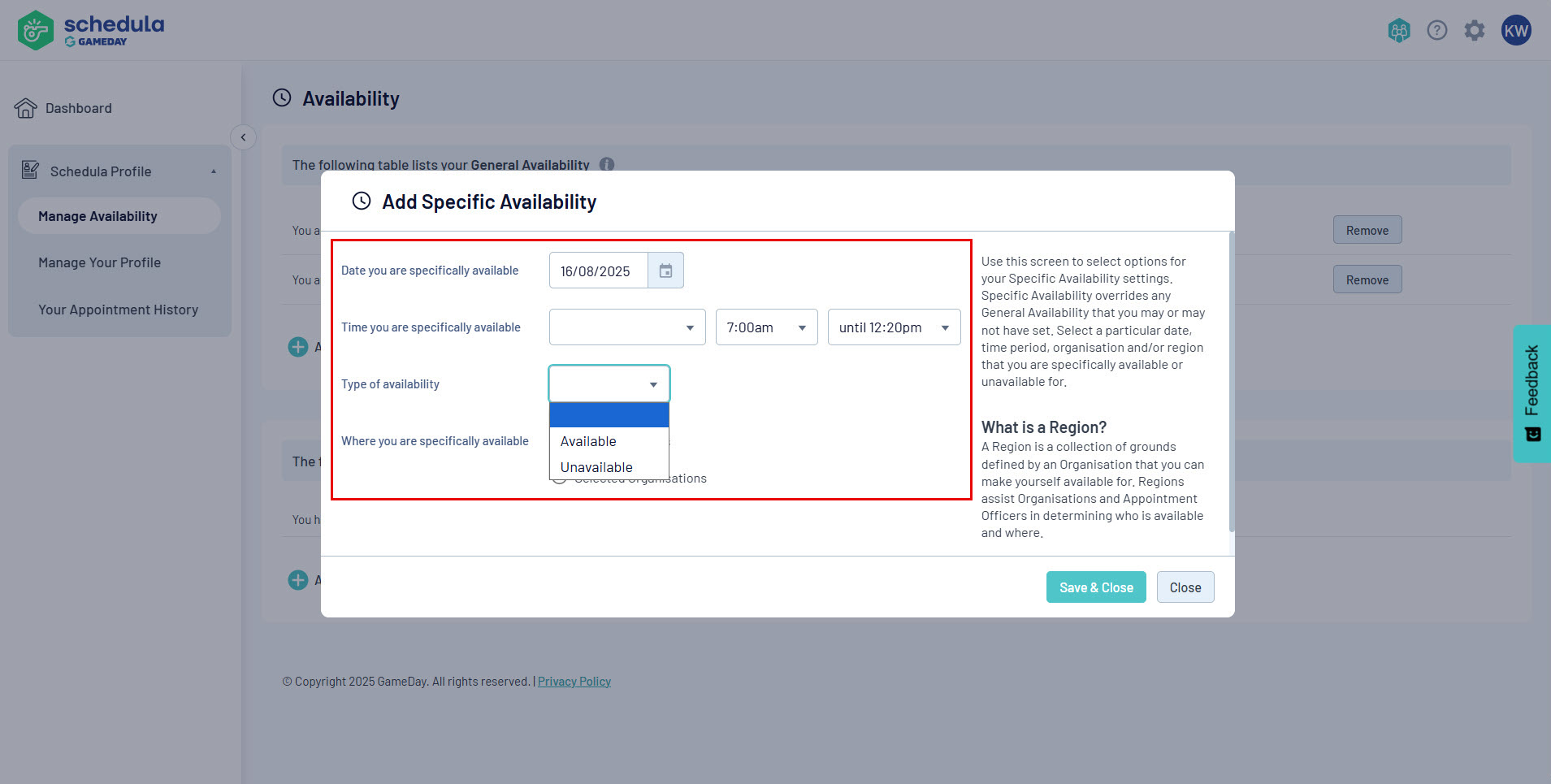Click the Save & Close button
This screenshot has height=784, width=1551.
click(x=1095, y=587)
